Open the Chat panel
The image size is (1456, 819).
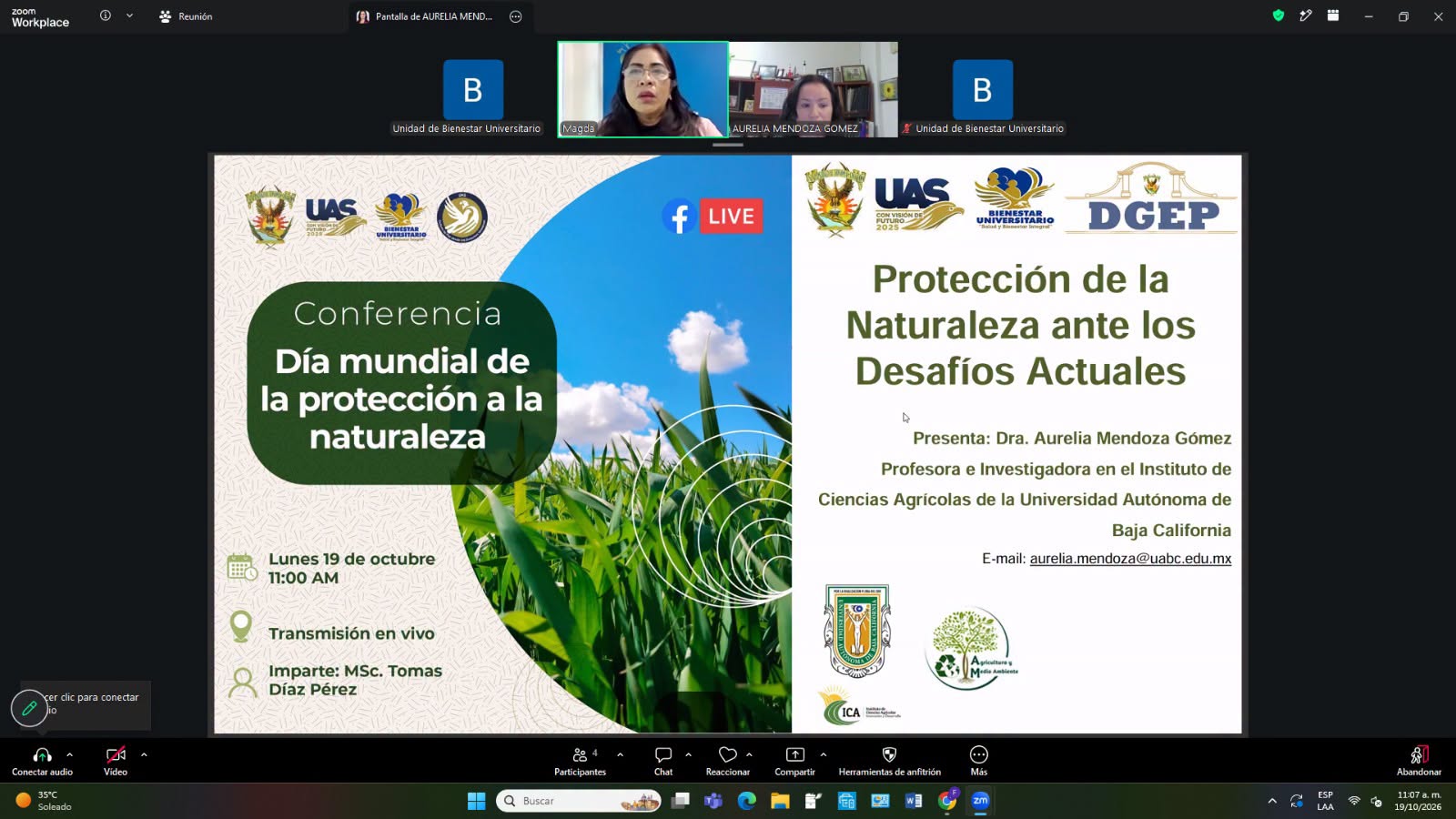click(x=663, y=762)
